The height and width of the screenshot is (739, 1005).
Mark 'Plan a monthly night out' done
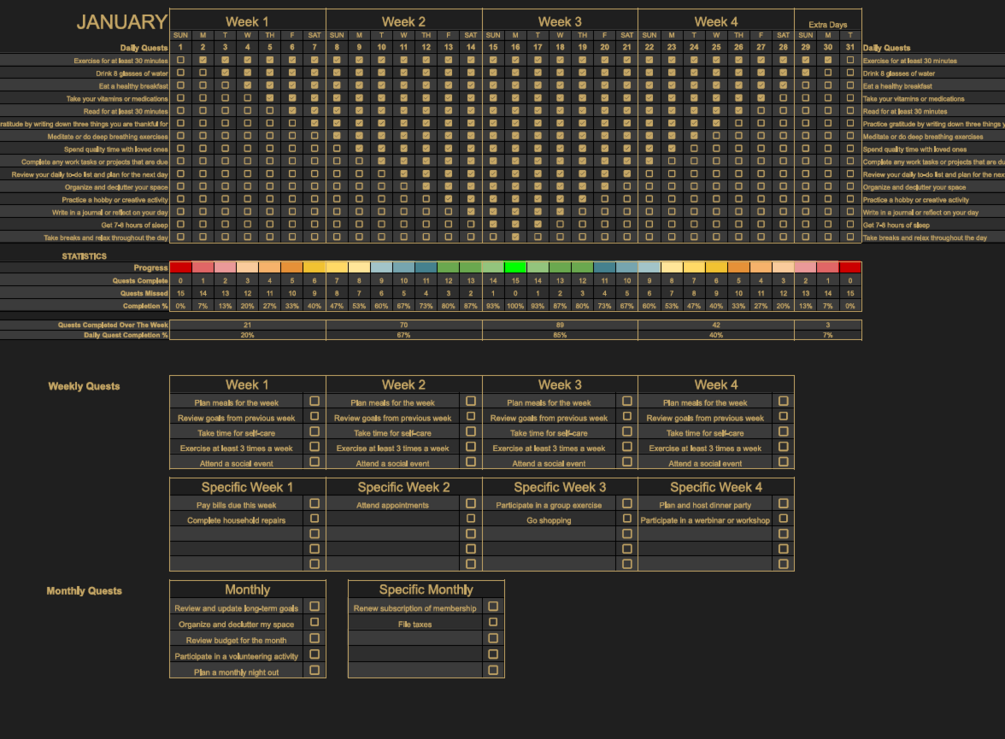(x=314, y=670)
